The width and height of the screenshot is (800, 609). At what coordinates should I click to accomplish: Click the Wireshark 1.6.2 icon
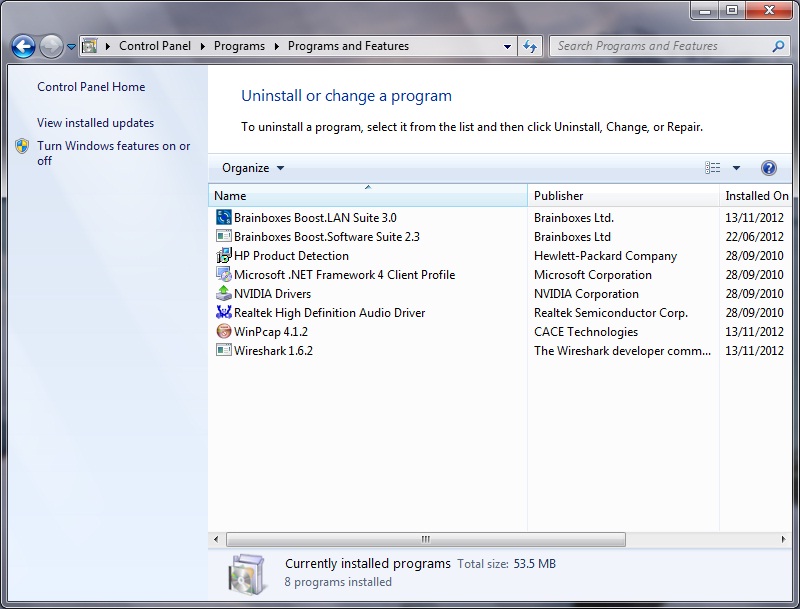[x=224, y=351]
